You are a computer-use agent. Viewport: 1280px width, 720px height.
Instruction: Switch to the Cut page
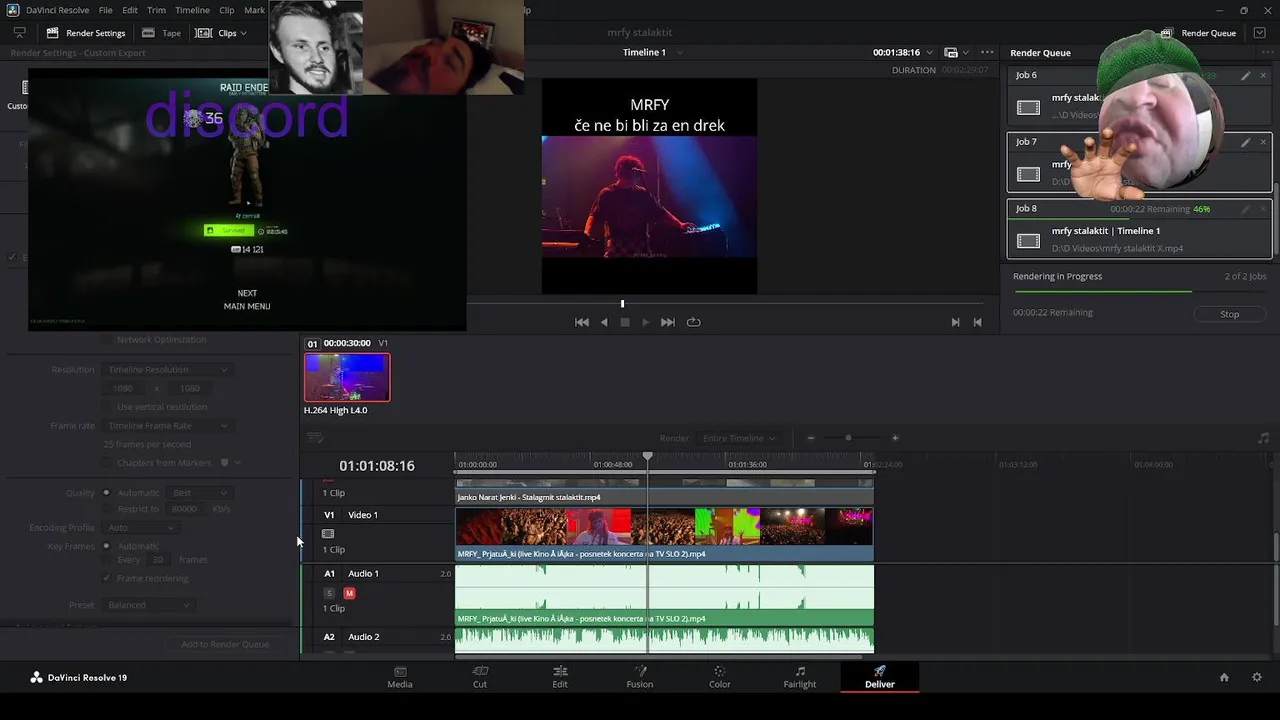(x=480, y=677)
